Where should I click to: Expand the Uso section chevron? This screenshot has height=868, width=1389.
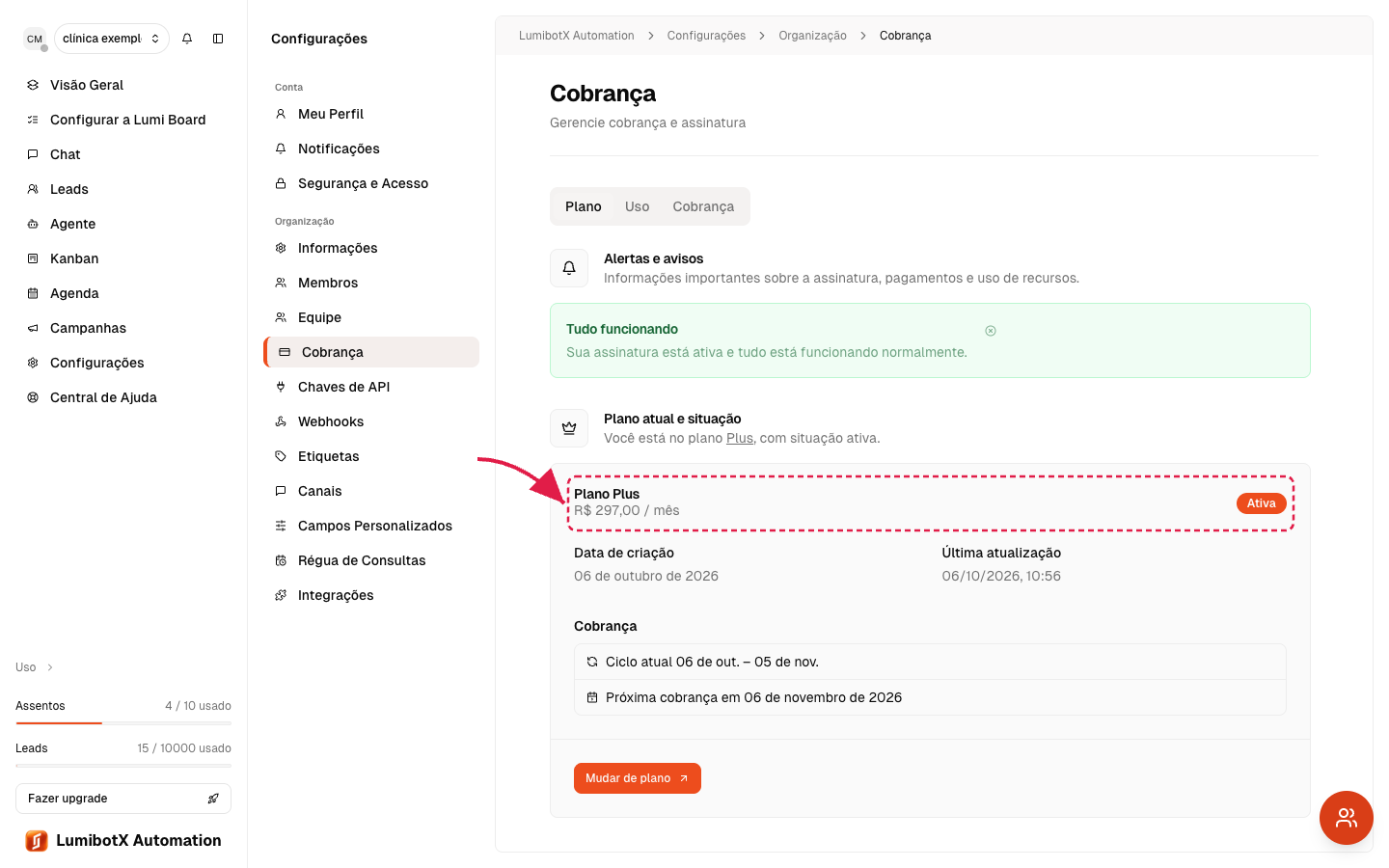click(50, 667)
